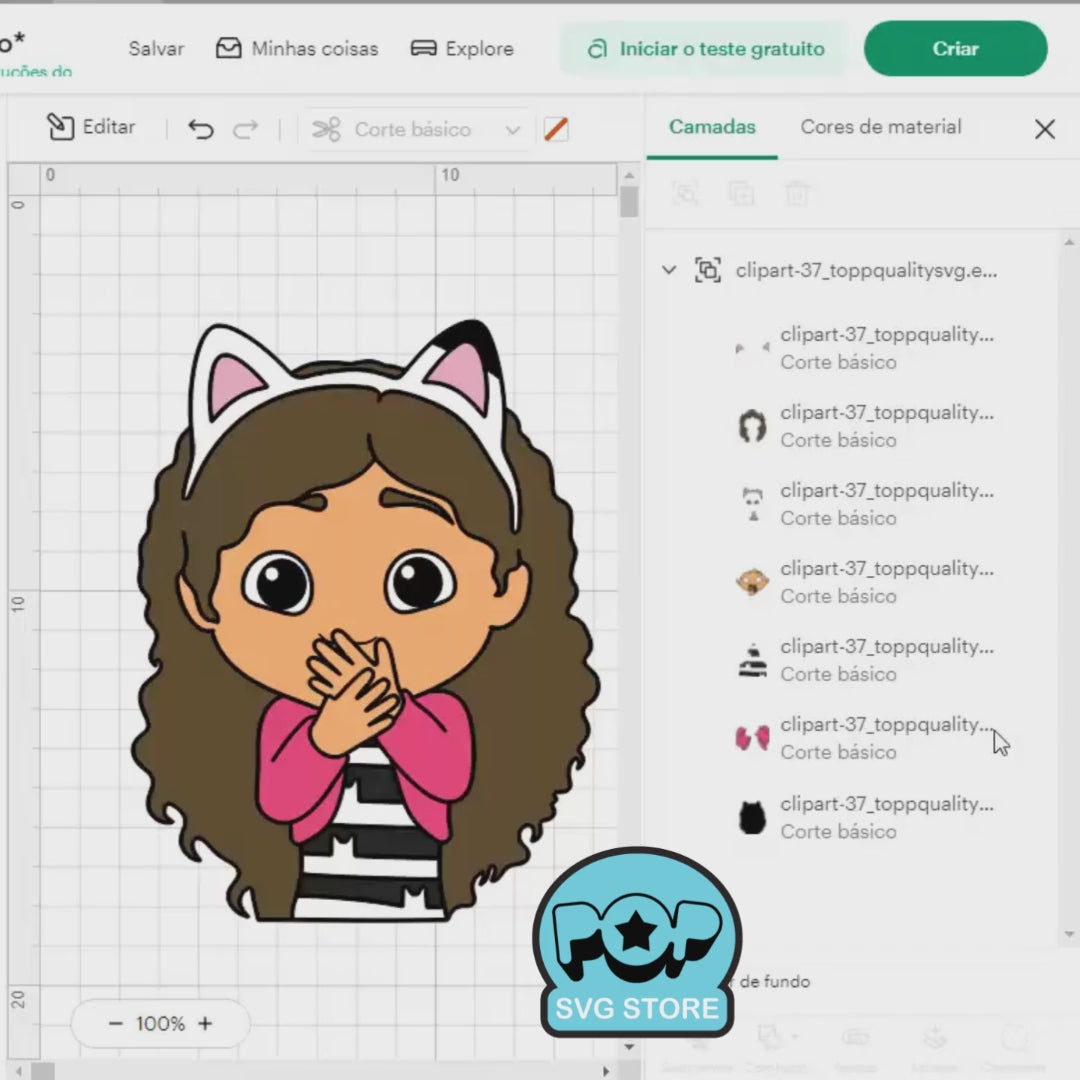Screen dimensions: 1080x1080
Task: Click the delete trash icon in layers panel
Action: click(x=796, y=193)
